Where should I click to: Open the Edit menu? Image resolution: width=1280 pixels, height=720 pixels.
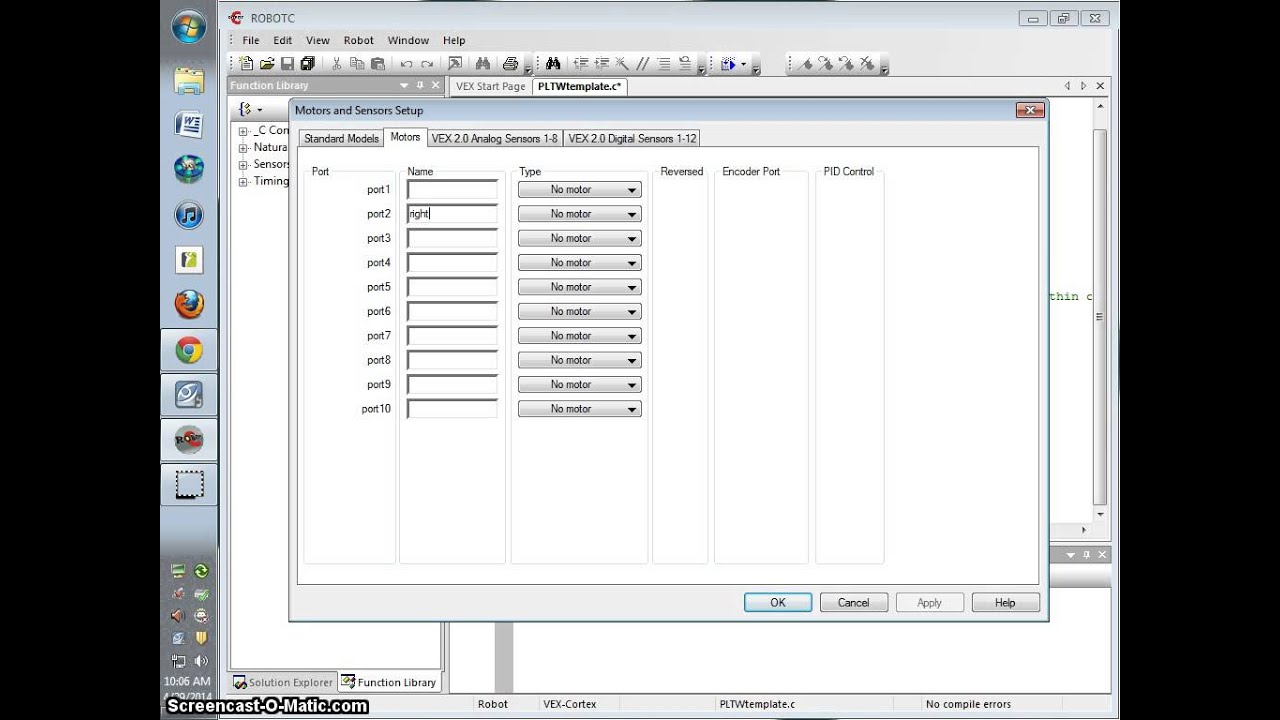tap(283, 41)
